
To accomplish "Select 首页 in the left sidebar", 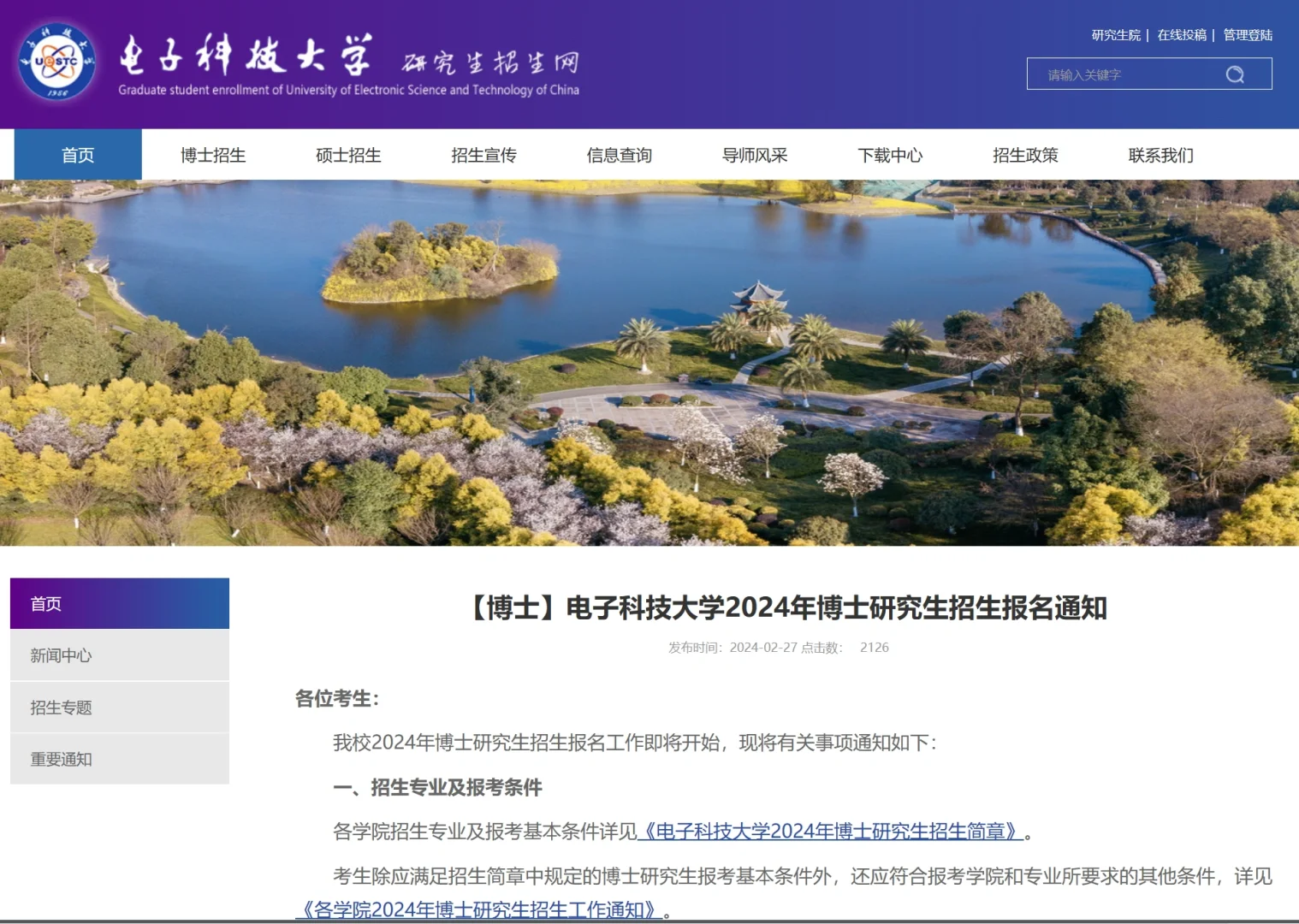I will click(x=120, y=604).
